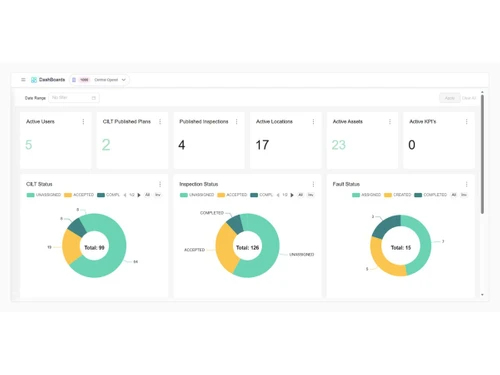Open Active Users card options menu
Image resolution: width=500 pixels, height=375 pixels.
tap(83, 122)
